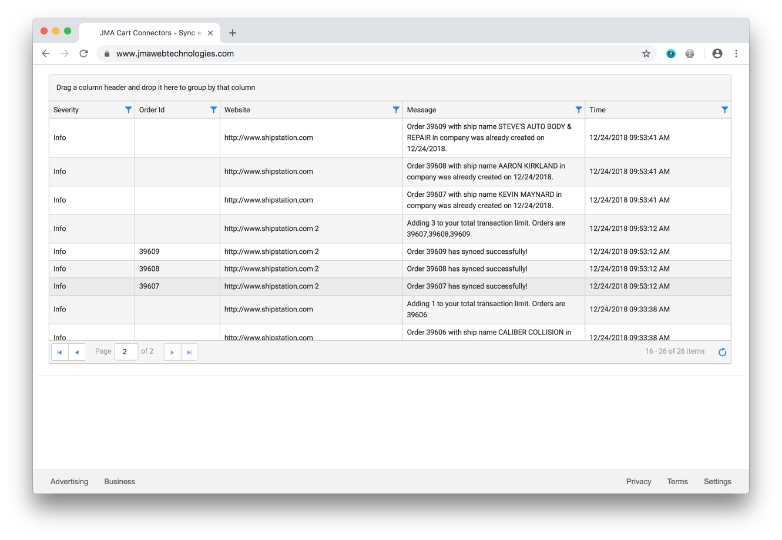The height and width of the screenshot is (540, 782).
Task: Open the Order Id column filter
Action: tap(213, 110)
